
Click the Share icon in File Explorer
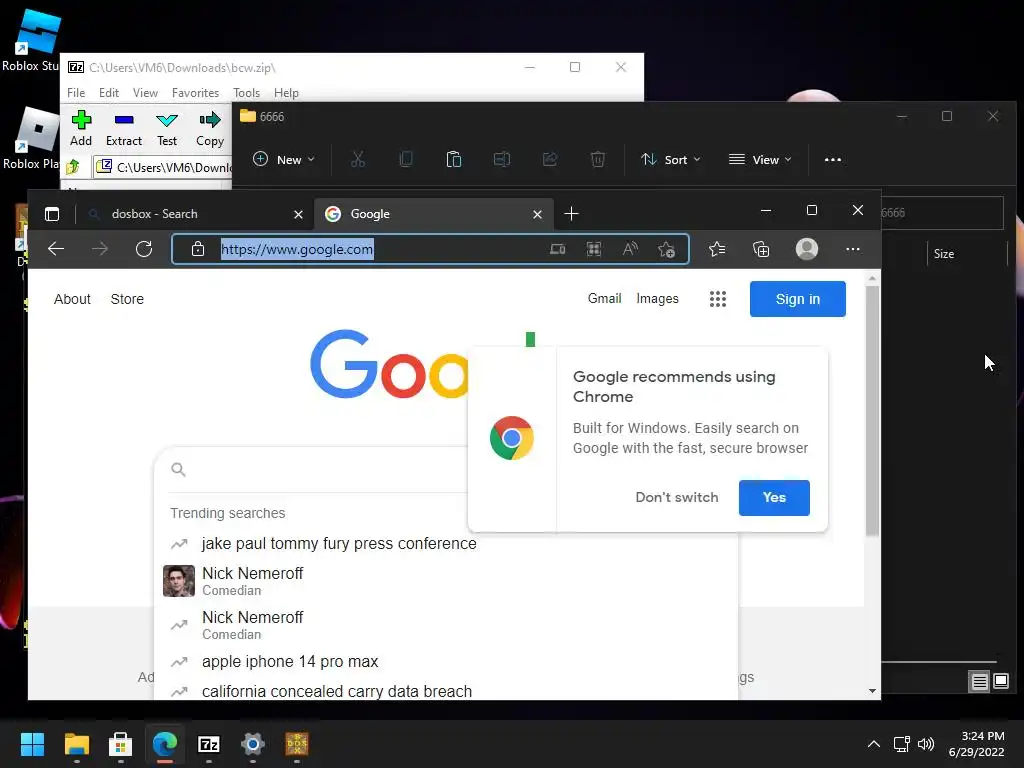click(550, 159)
